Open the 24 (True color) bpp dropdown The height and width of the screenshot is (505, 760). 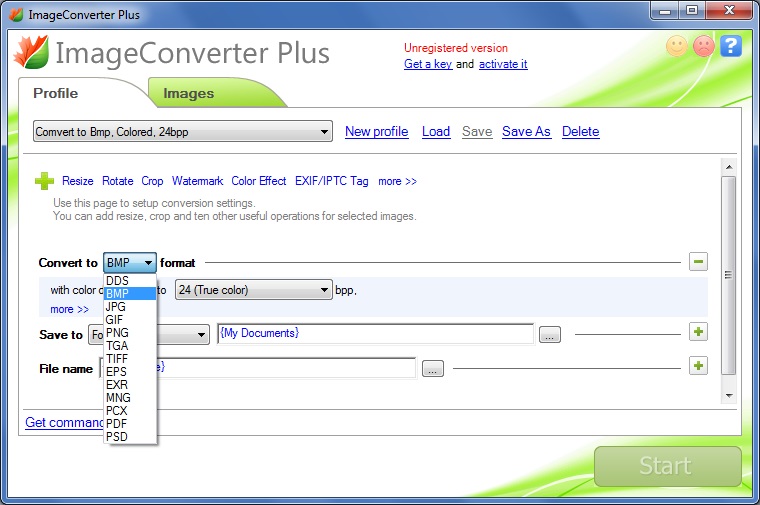coord(253,290)
